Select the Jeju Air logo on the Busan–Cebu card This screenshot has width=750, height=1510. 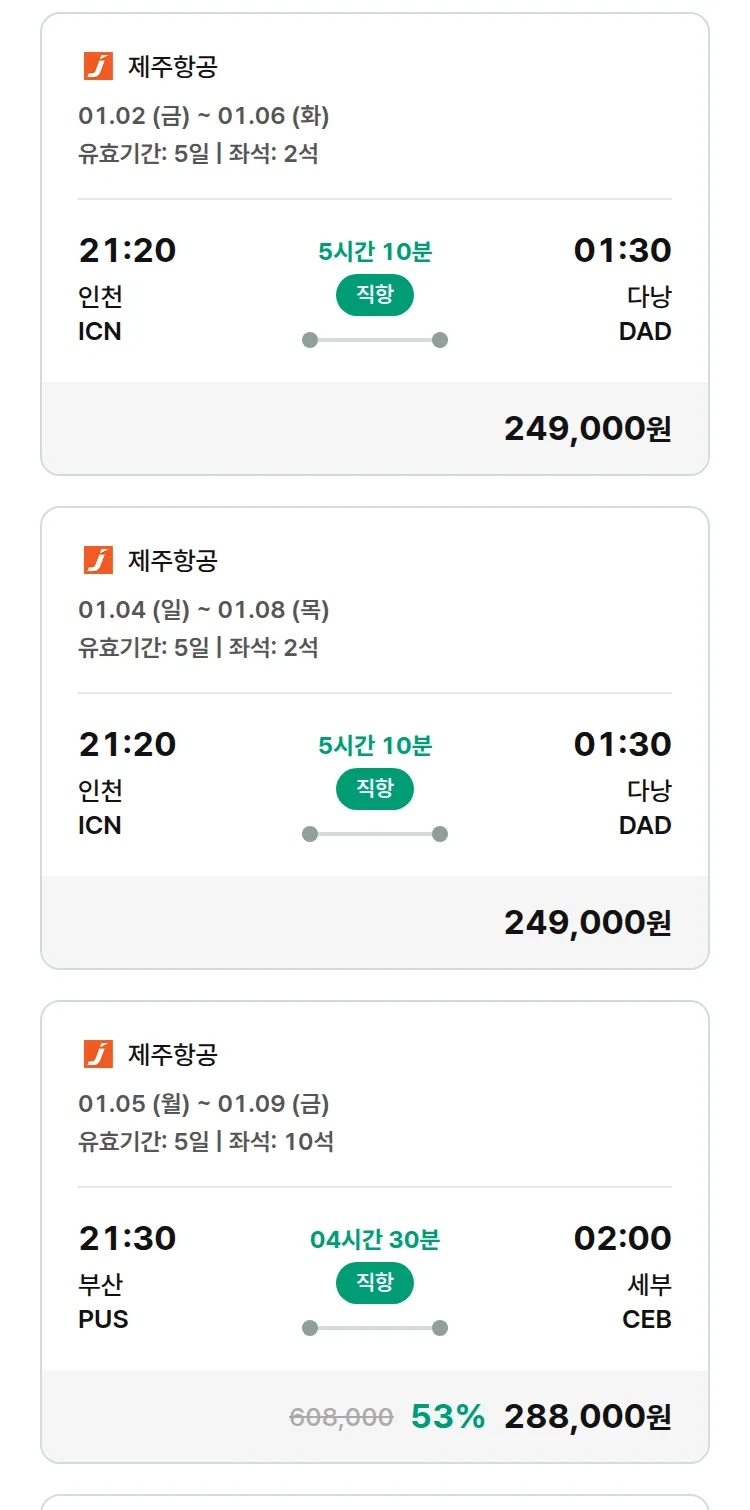[98, 1054]
